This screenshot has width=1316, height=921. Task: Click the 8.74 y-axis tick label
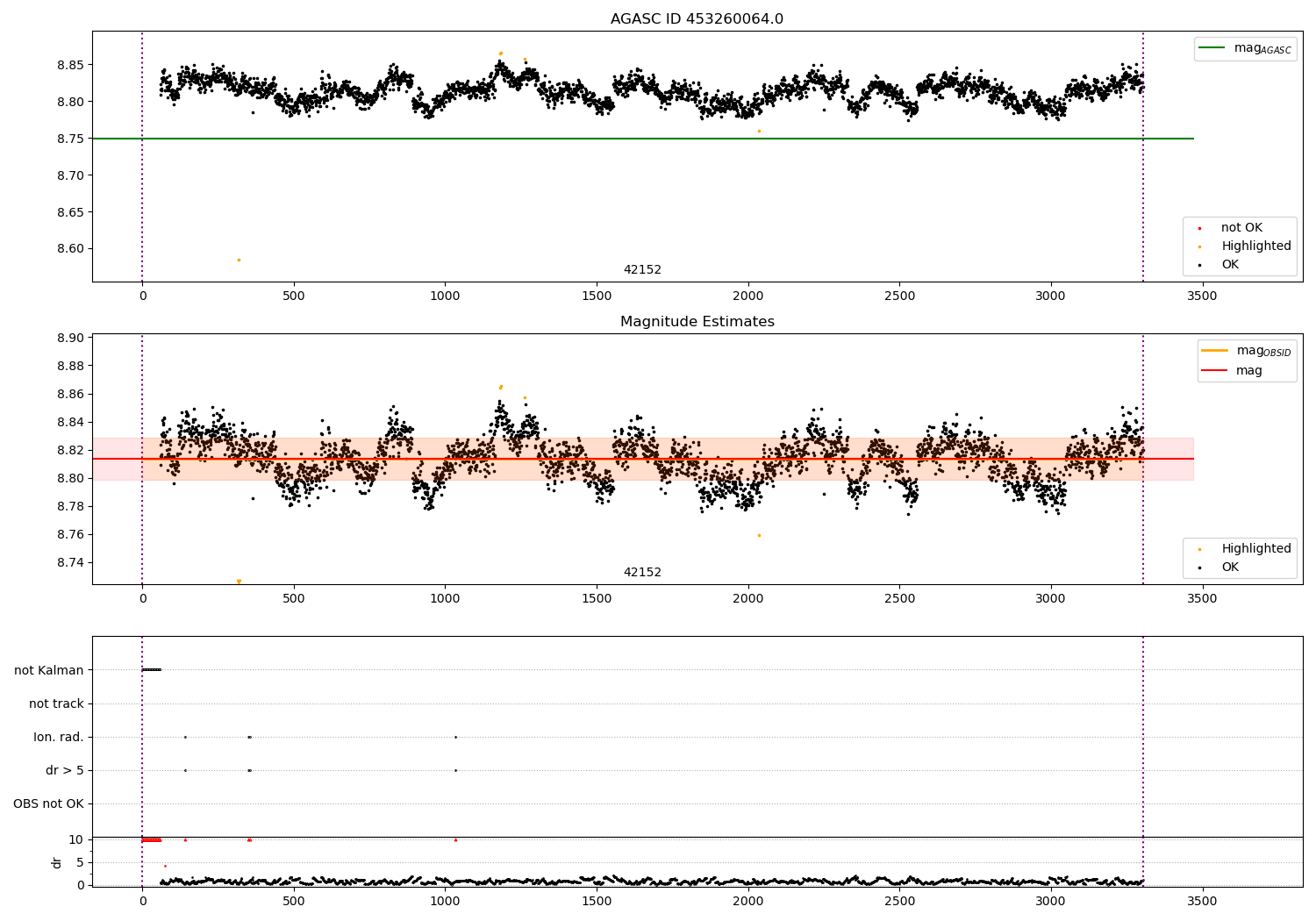point(70,562)
